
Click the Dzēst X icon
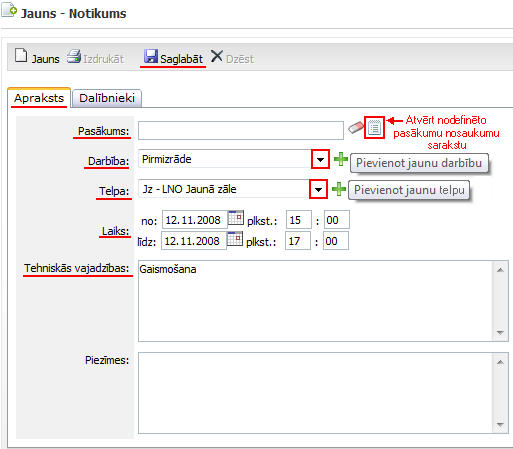pos(217,56)
